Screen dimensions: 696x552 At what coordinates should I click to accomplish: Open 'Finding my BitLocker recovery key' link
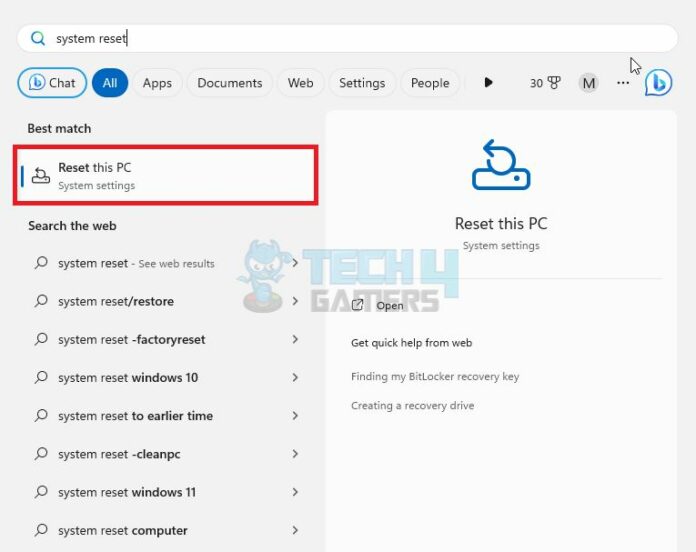click(x=434, y=377)
